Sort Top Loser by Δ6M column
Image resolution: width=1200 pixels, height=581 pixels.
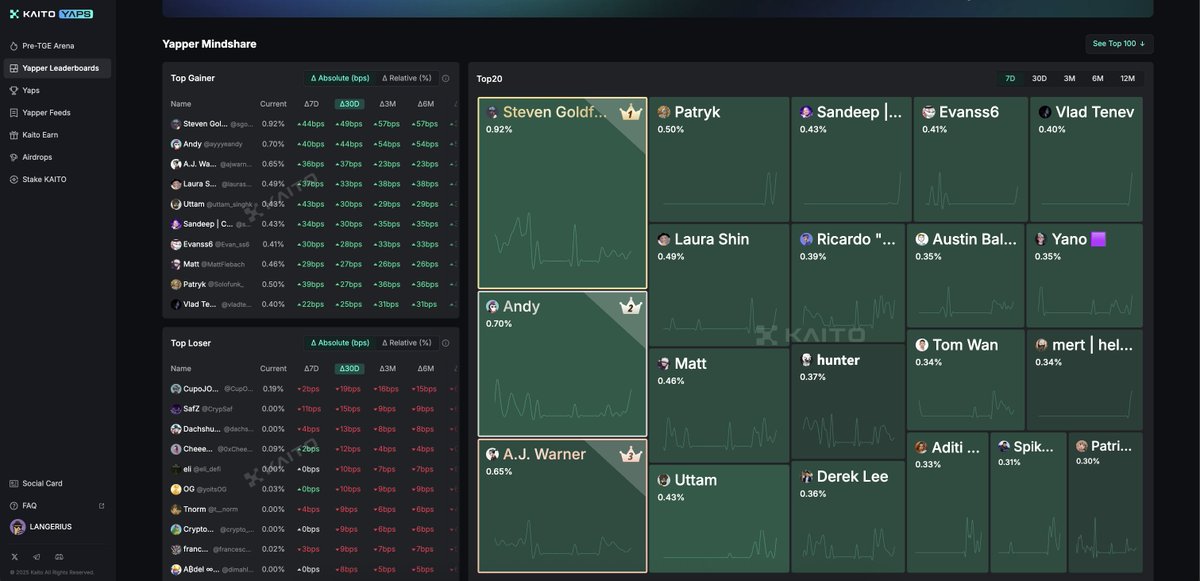(x=425, y=369)
